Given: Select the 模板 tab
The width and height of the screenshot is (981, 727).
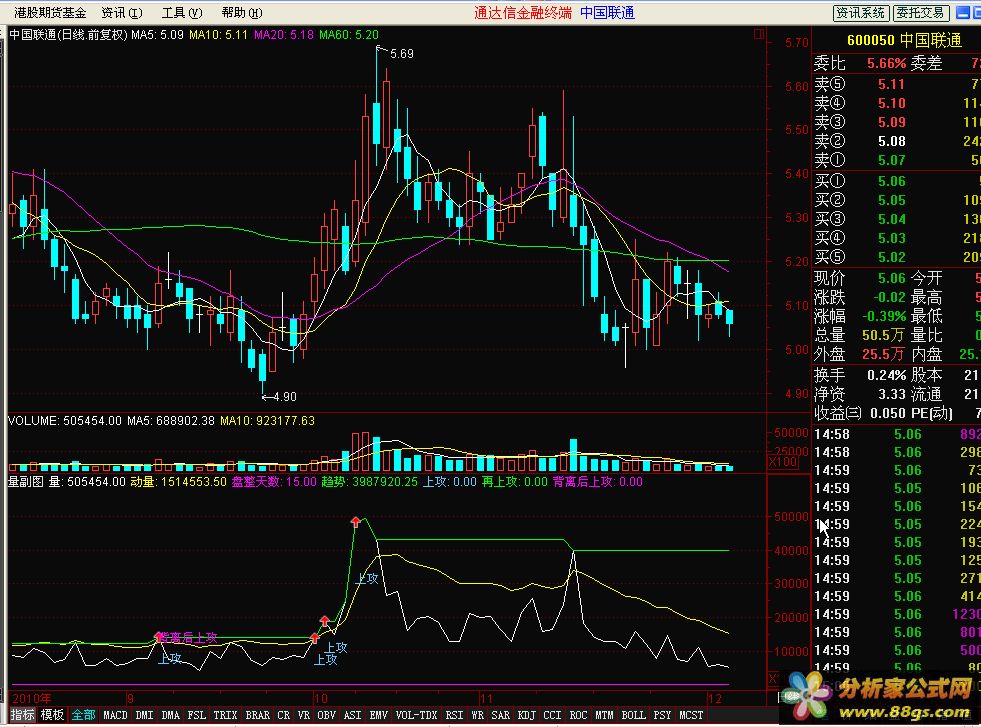Looking at the screenshot, I should point(53,714).
